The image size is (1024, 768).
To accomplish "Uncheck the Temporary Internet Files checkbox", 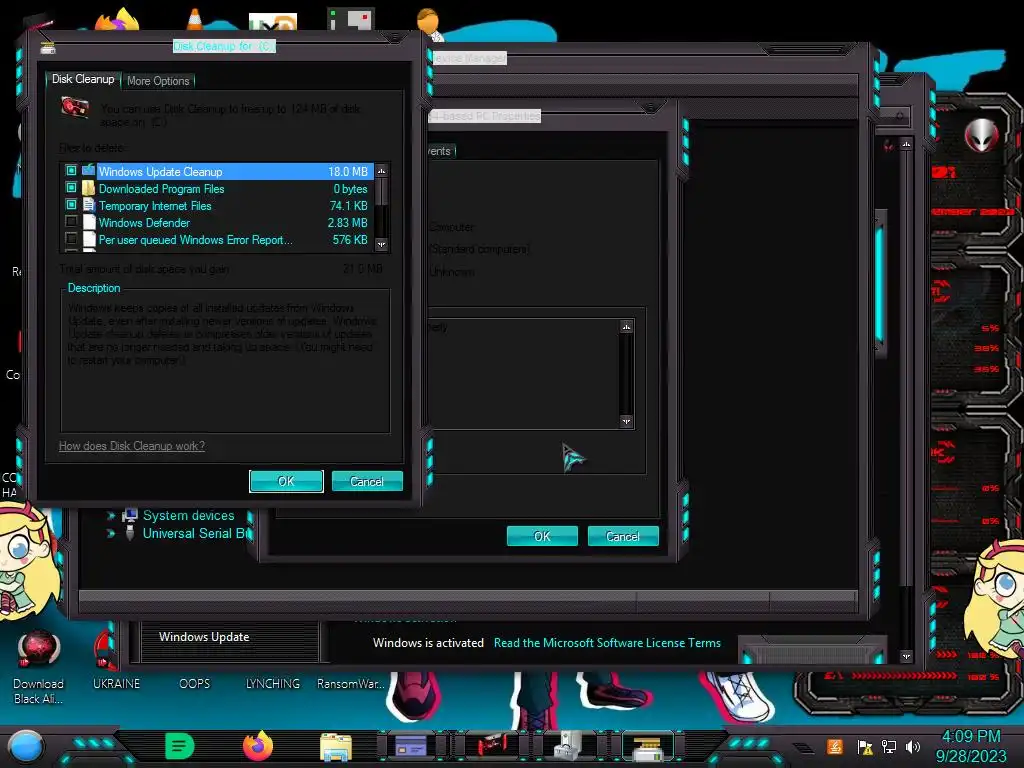I will (x=71, y=205).
